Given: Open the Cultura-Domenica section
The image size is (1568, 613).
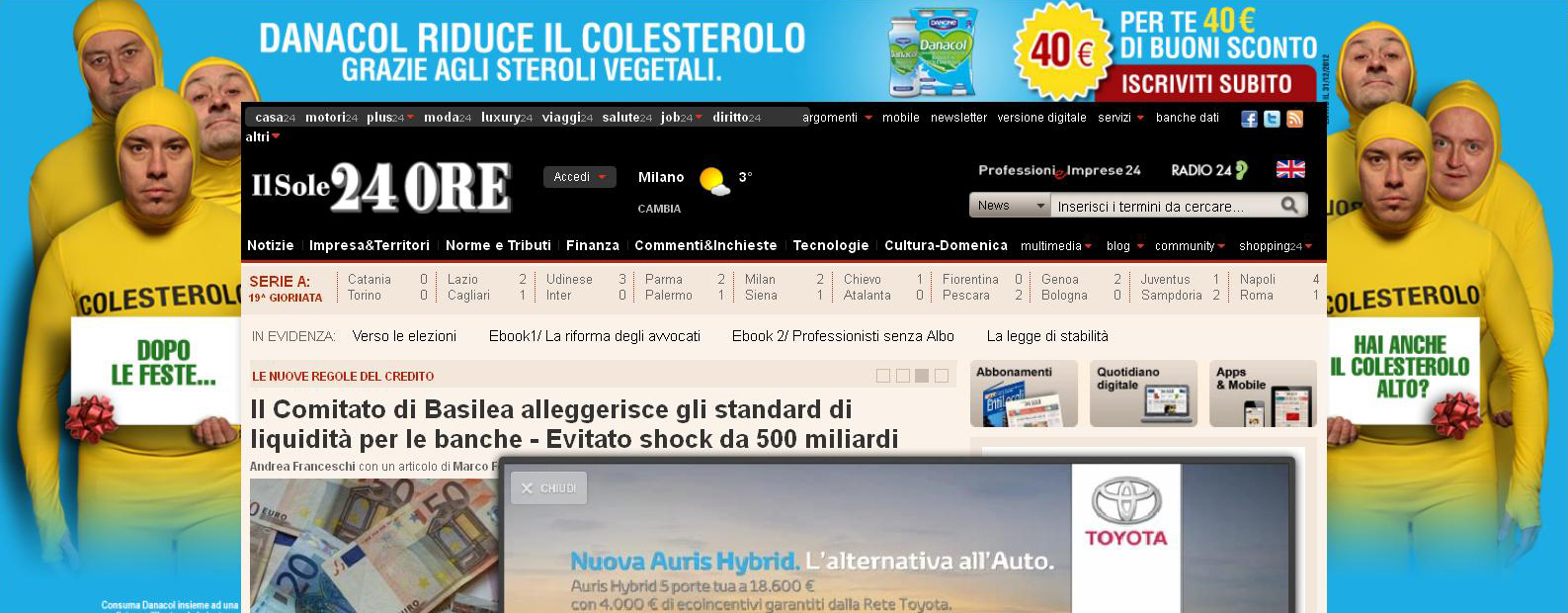Looking at the screenshot, I should 946,245.
